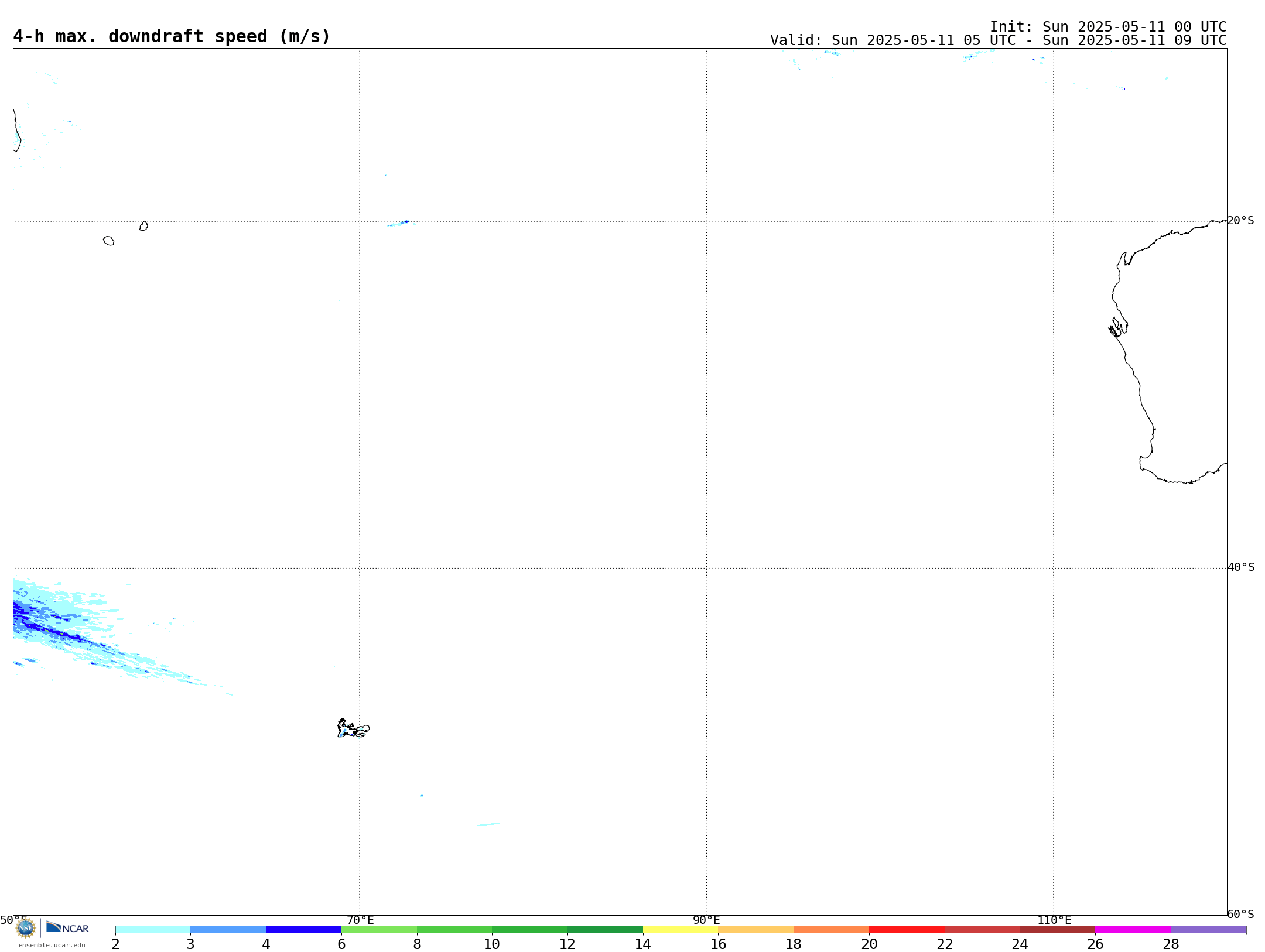
Task: Click the NCAR logo
Action: (67, 927)
